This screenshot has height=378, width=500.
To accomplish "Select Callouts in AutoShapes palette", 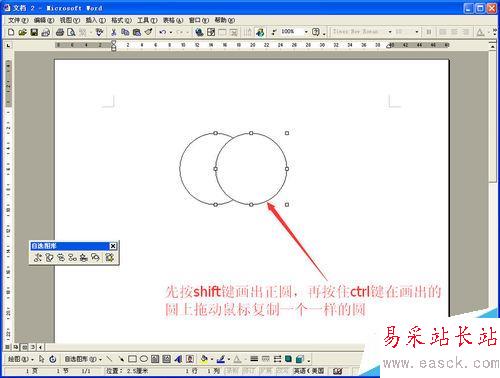I will 95,257.
